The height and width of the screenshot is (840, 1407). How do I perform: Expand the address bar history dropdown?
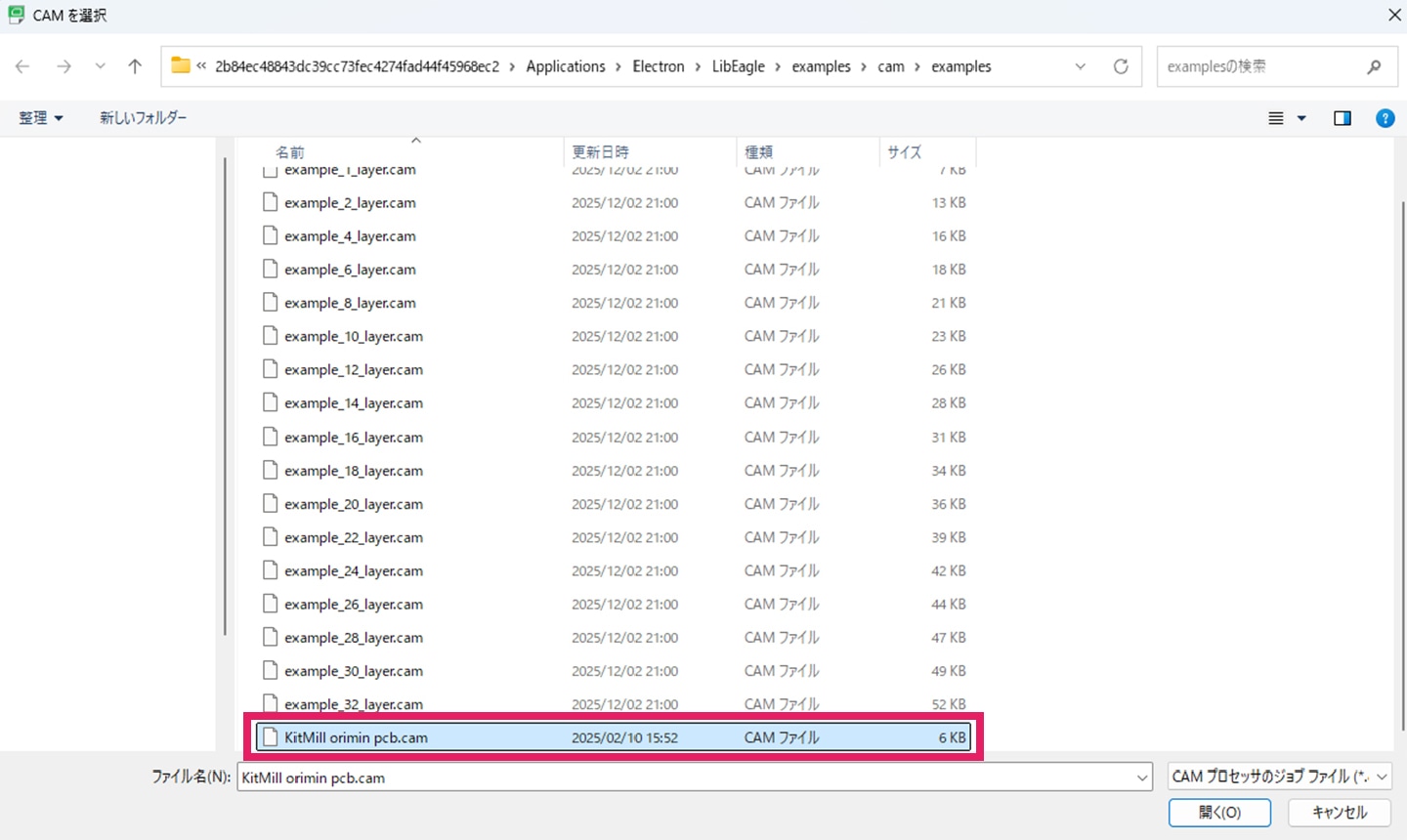click(x=1080, y=66)
